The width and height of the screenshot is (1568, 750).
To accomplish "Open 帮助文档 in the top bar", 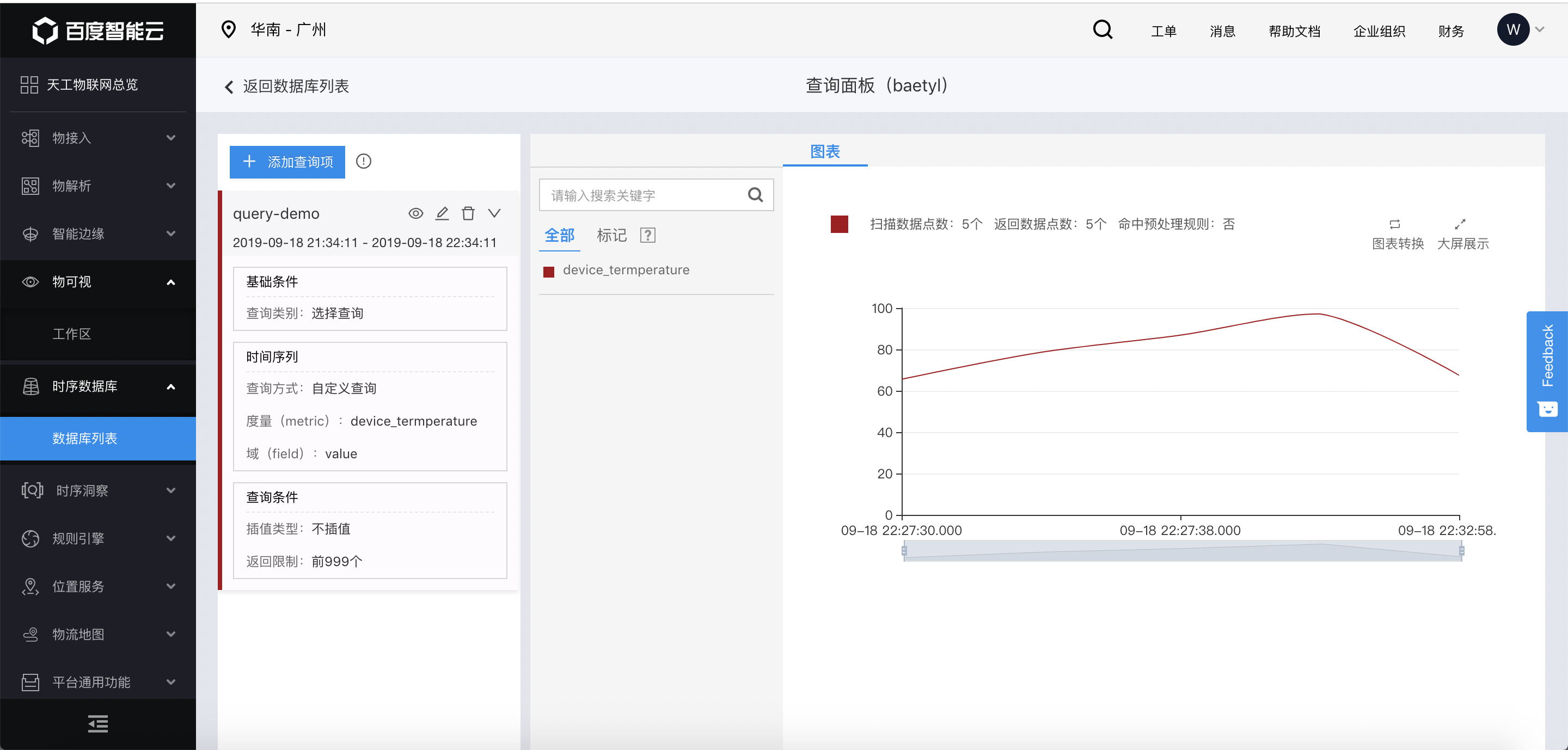I will pyautogui.click(x=1294, y=31).
